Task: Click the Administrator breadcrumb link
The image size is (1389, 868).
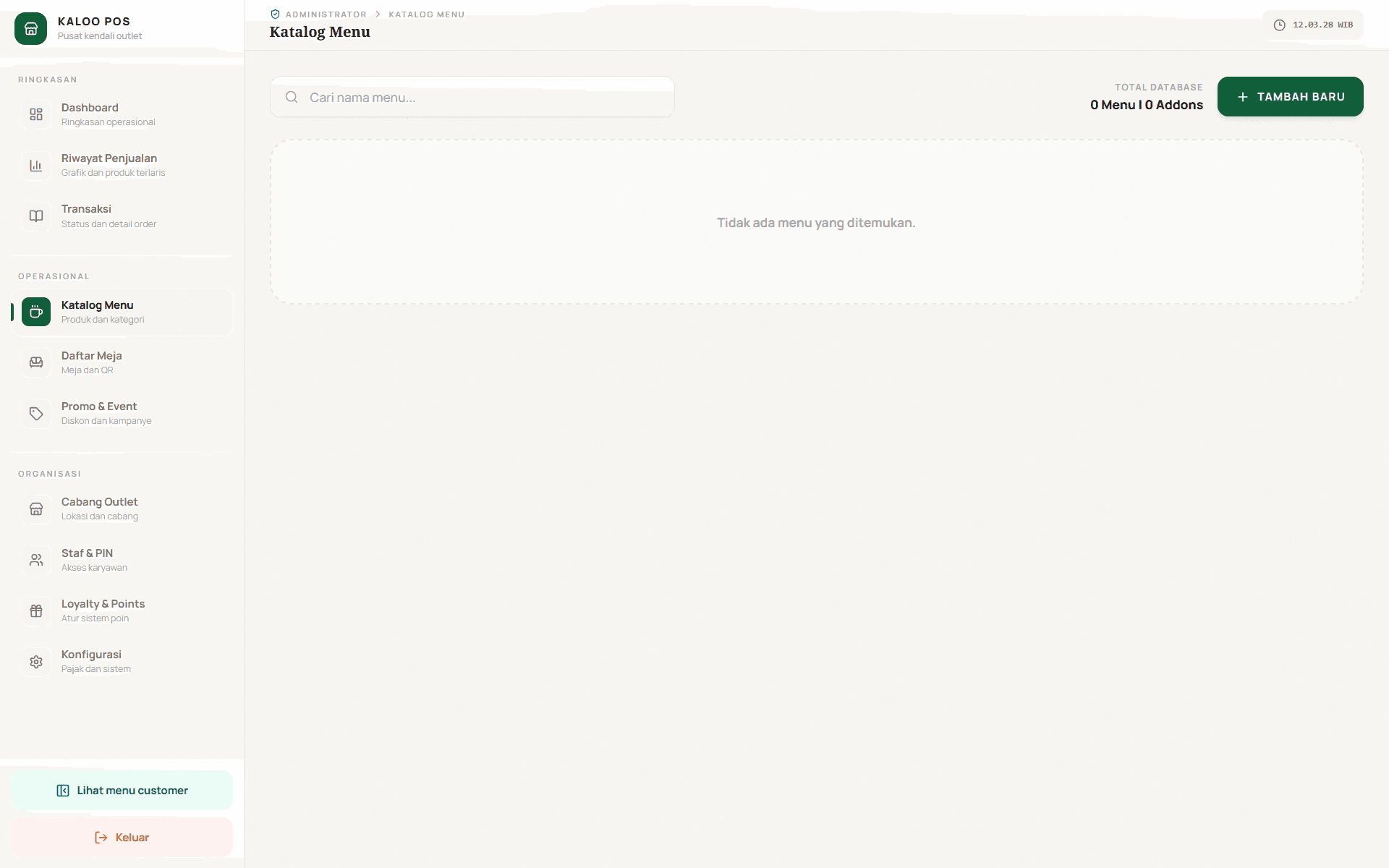Action: pyautogui.click(x=326, y=14)
